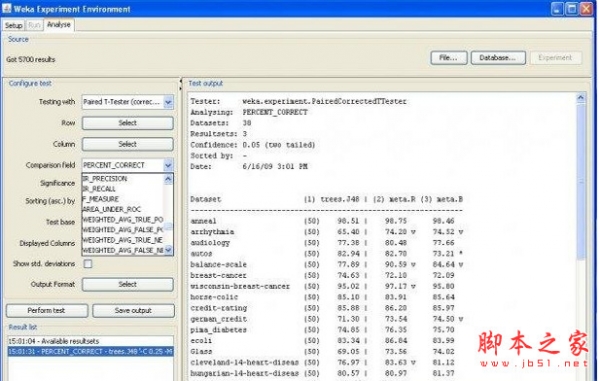
Task: Open the Database... source button
Action: coord(498,58)
